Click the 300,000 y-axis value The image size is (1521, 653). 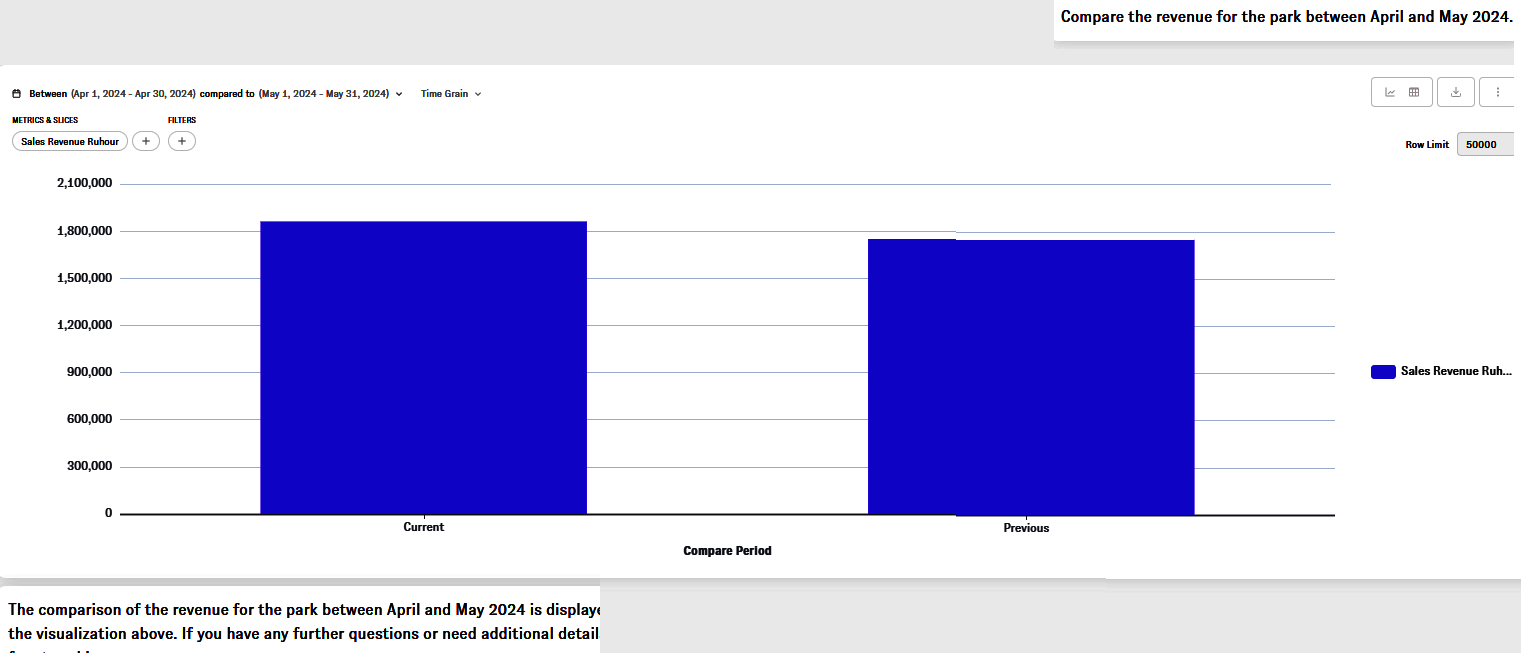pyautogui.click(x=90, y=466)
